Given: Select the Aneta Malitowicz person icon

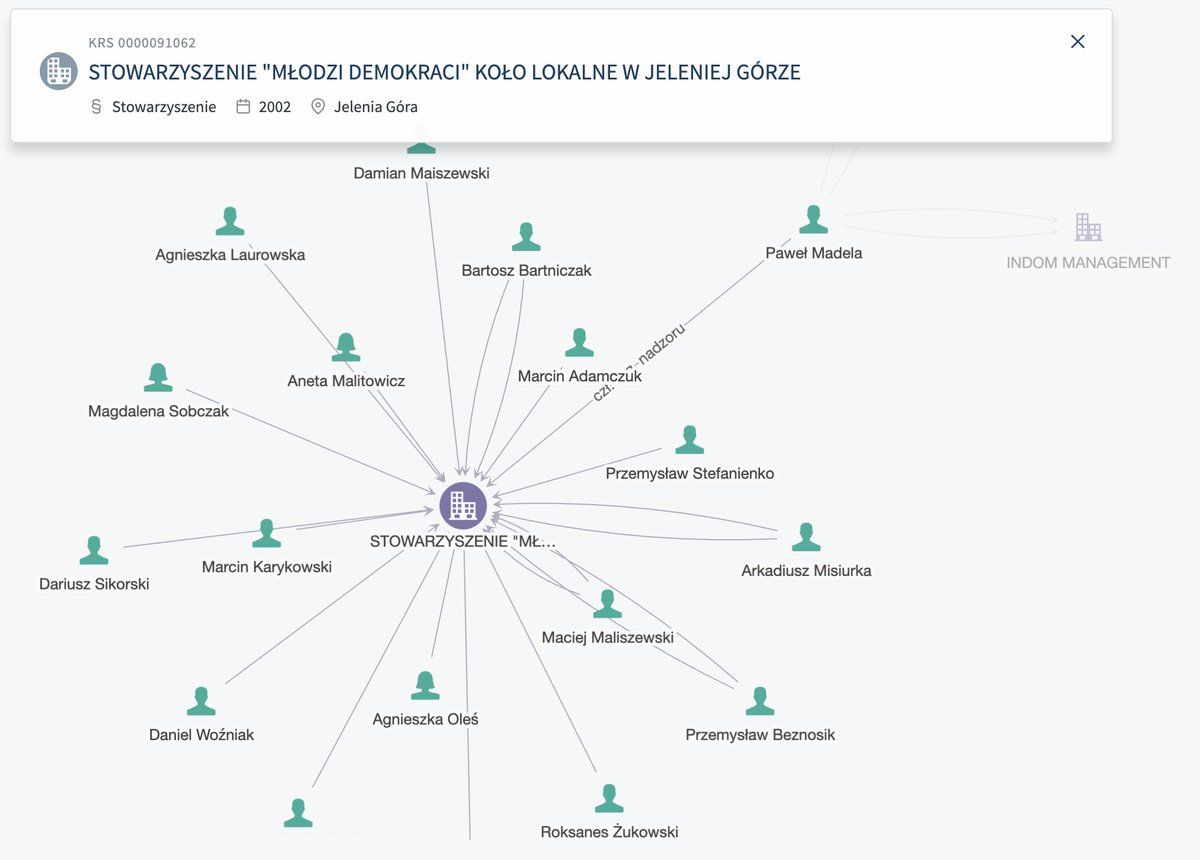Looking at the screenshot, I should point(346,347).
